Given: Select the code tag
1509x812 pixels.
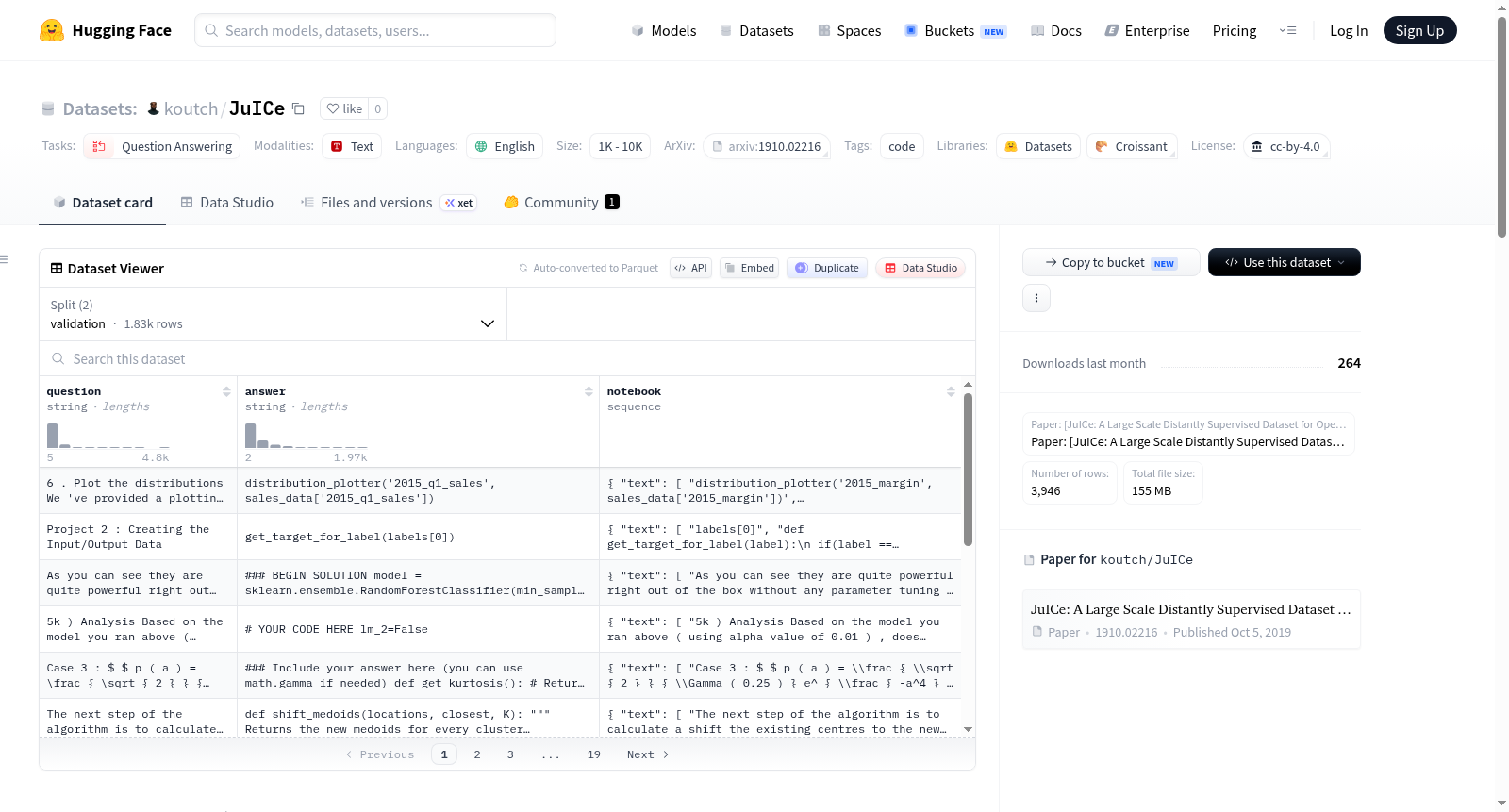Looking at the screenshot, I should 902,146.
